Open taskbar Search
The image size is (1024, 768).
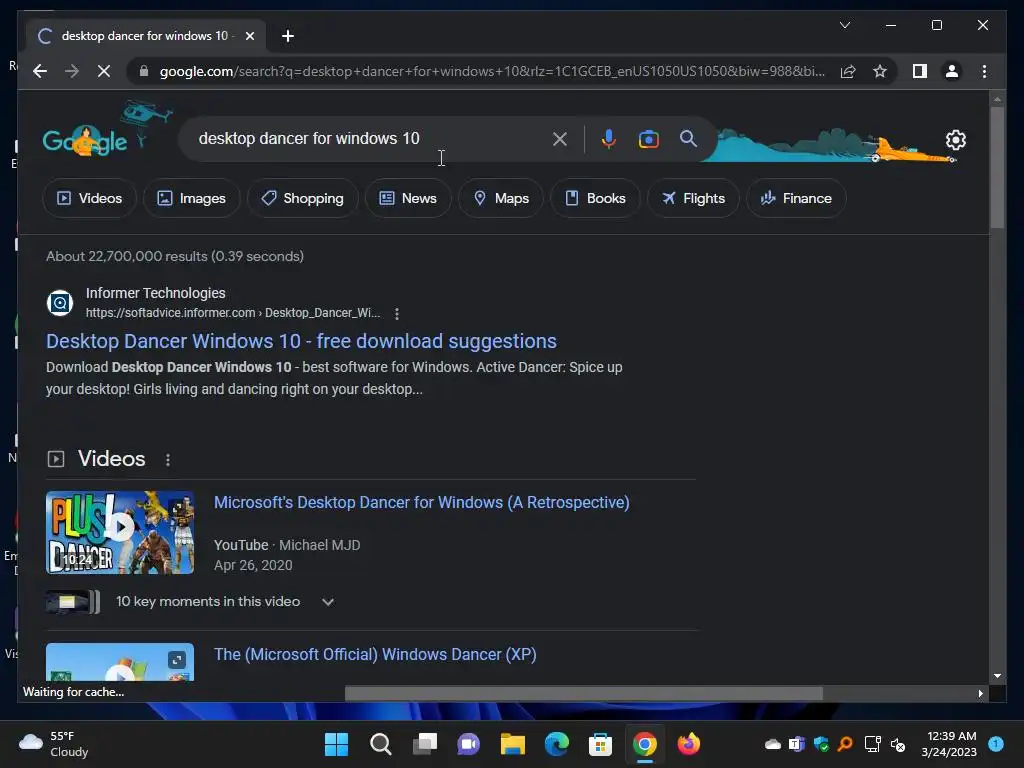pyautogui.click(x=380, y=744)
